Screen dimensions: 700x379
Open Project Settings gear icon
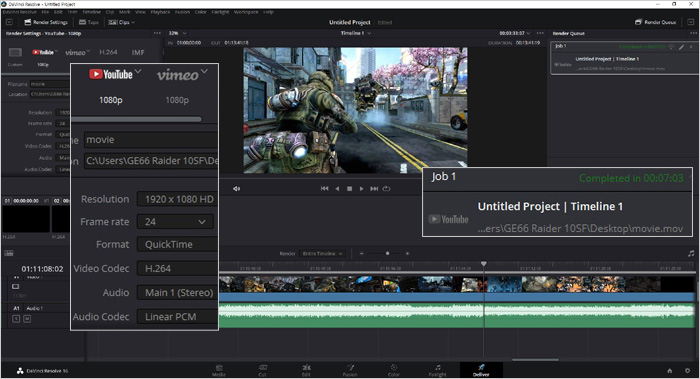[x=688, y=371]
